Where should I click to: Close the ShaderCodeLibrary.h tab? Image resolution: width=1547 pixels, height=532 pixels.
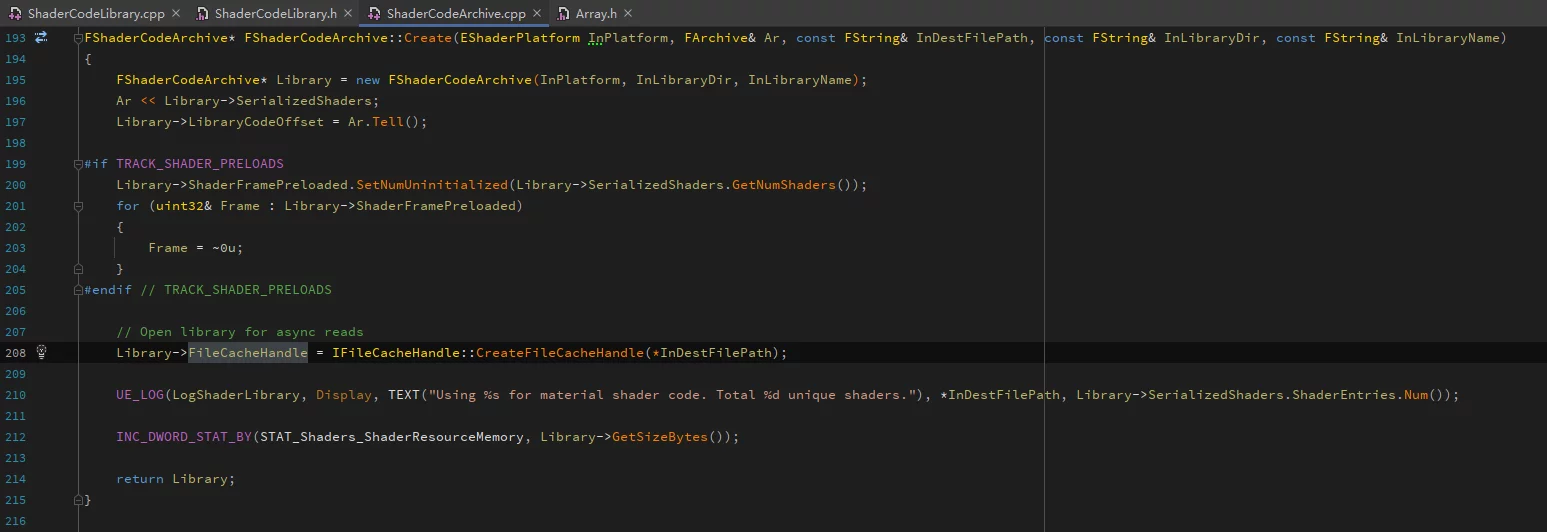(347, 14)
